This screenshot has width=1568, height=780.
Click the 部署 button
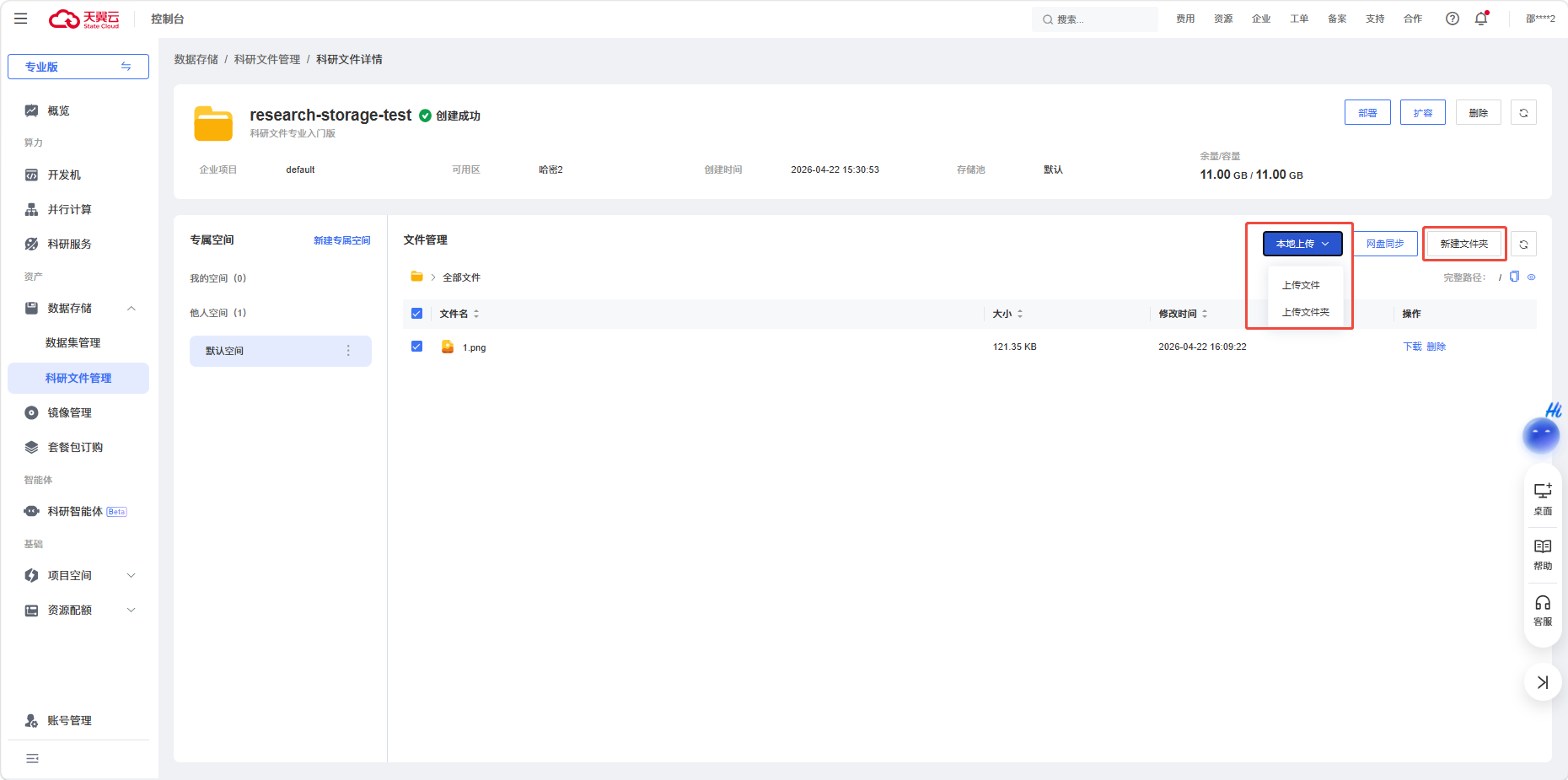1367,113
